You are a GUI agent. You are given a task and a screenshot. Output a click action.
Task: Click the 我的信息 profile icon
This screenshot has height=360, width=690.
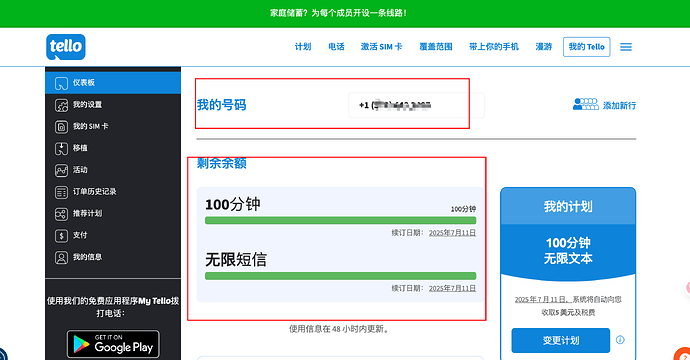click(x=61, y=257)
